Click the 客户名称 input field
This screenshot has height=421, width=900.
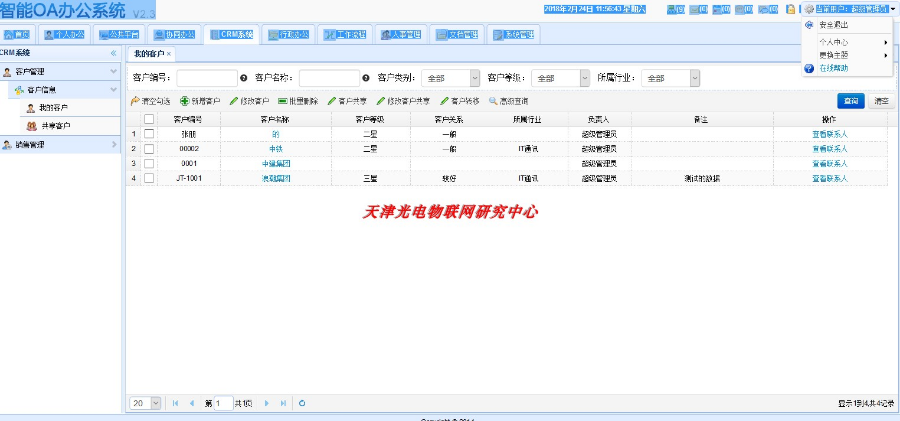pos(329,78)
